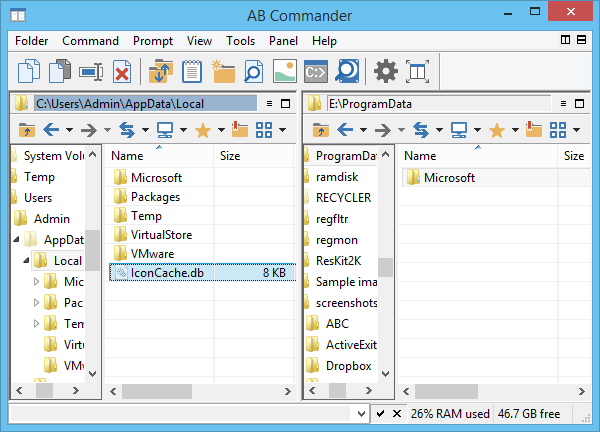The width and height of the screenshot is (600, 432).
Task: Click the right tree vertical scrollbar thumb
Action: pyautogui.click(x=385, y=267)
